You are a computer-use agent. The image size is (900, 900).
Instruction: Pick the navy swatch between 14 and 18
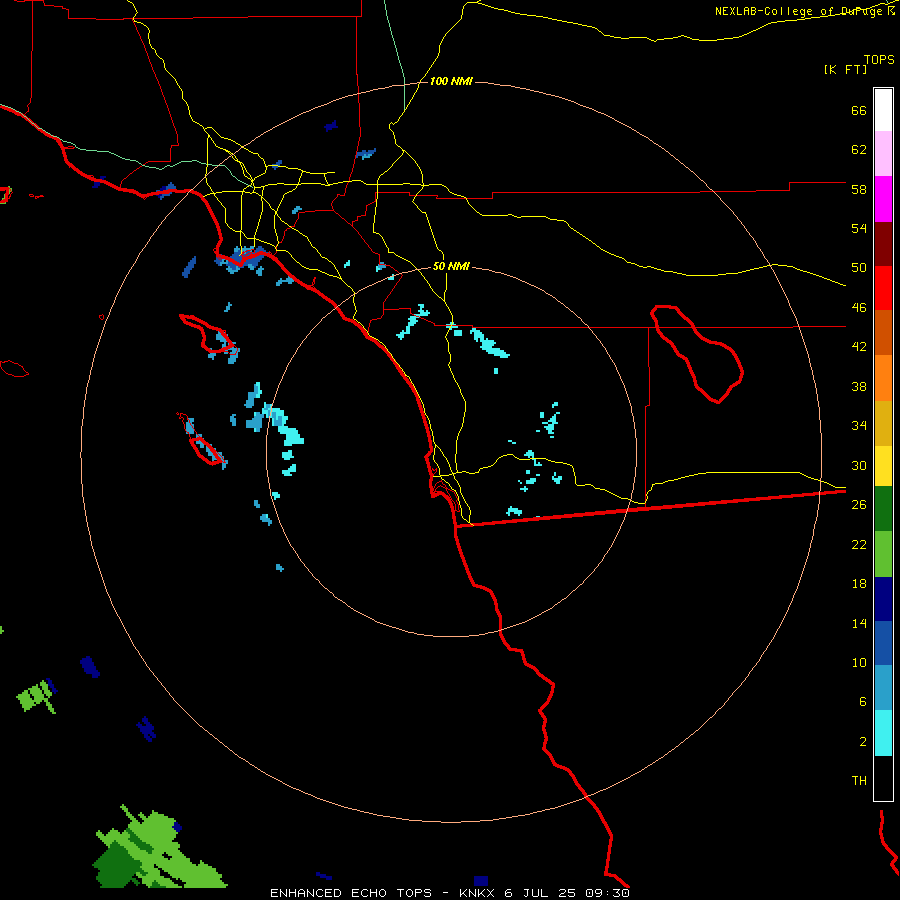pyautogui.click(x=883, y=599)
